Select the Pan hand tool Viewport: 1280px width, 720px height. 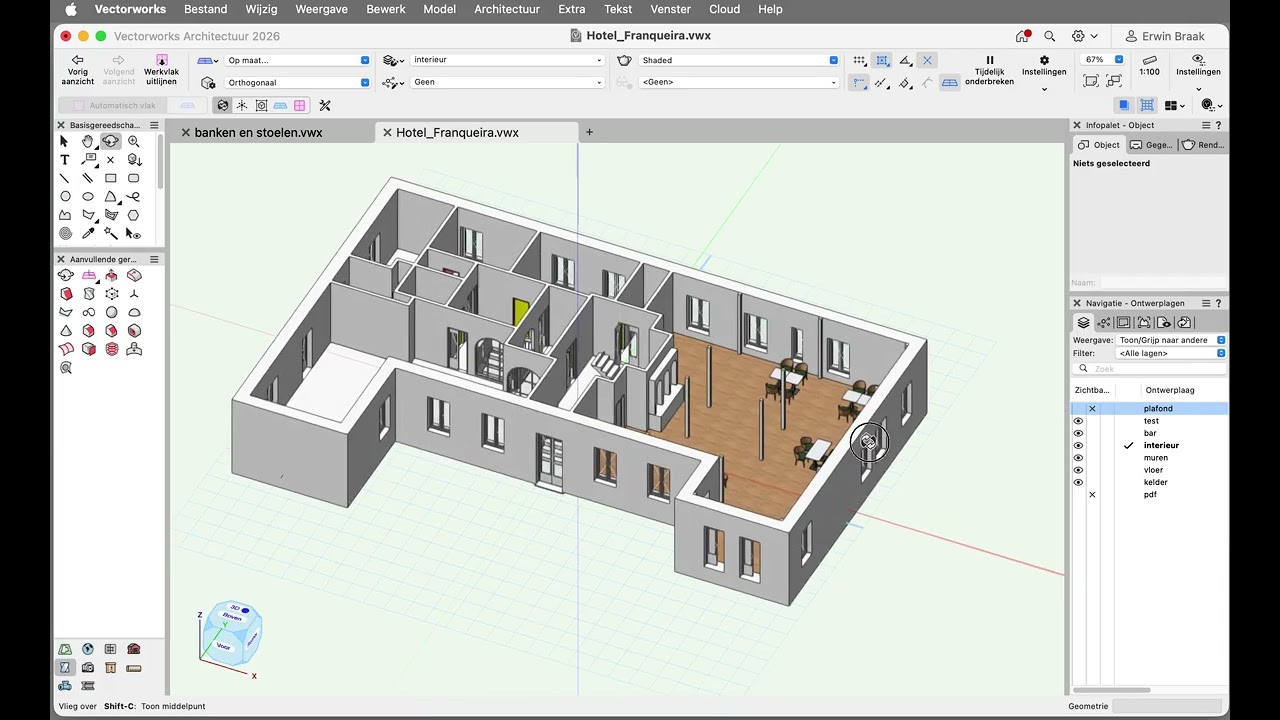click(88, 142)
